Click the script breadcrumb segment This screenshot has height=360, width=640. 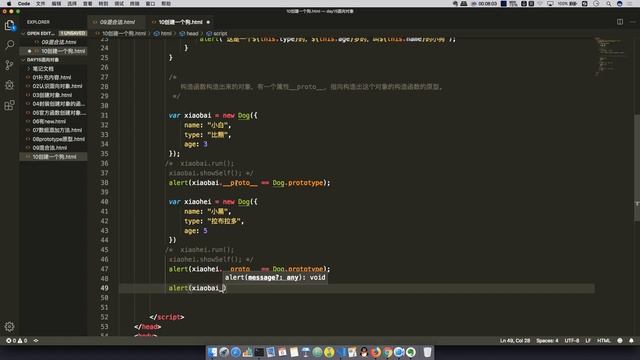217,33
